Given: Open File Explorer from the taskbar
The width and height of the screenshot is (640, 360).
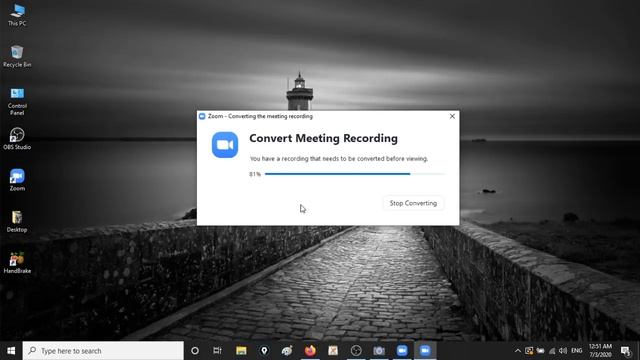Looking at the screenshot, I should 241,351.
